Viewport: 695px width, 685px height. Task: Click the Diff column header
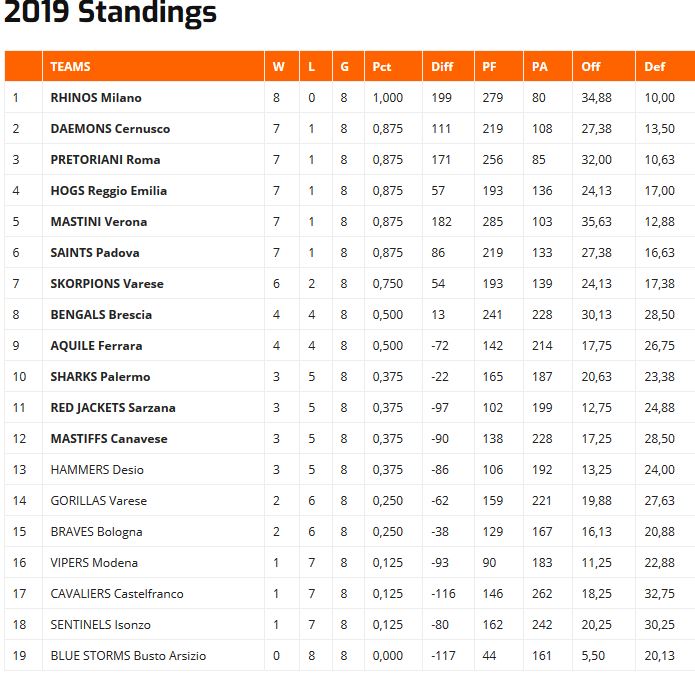[442, 67]
